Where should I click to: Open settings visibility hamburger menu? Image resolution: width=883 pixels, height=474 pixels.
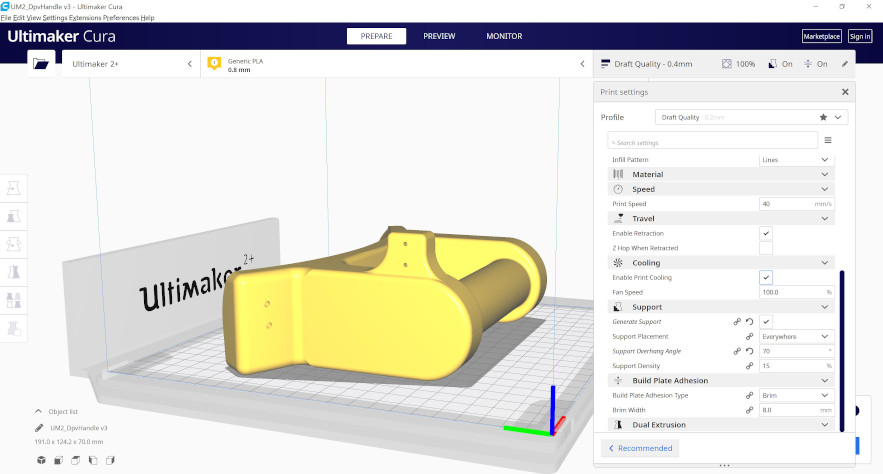828,140
